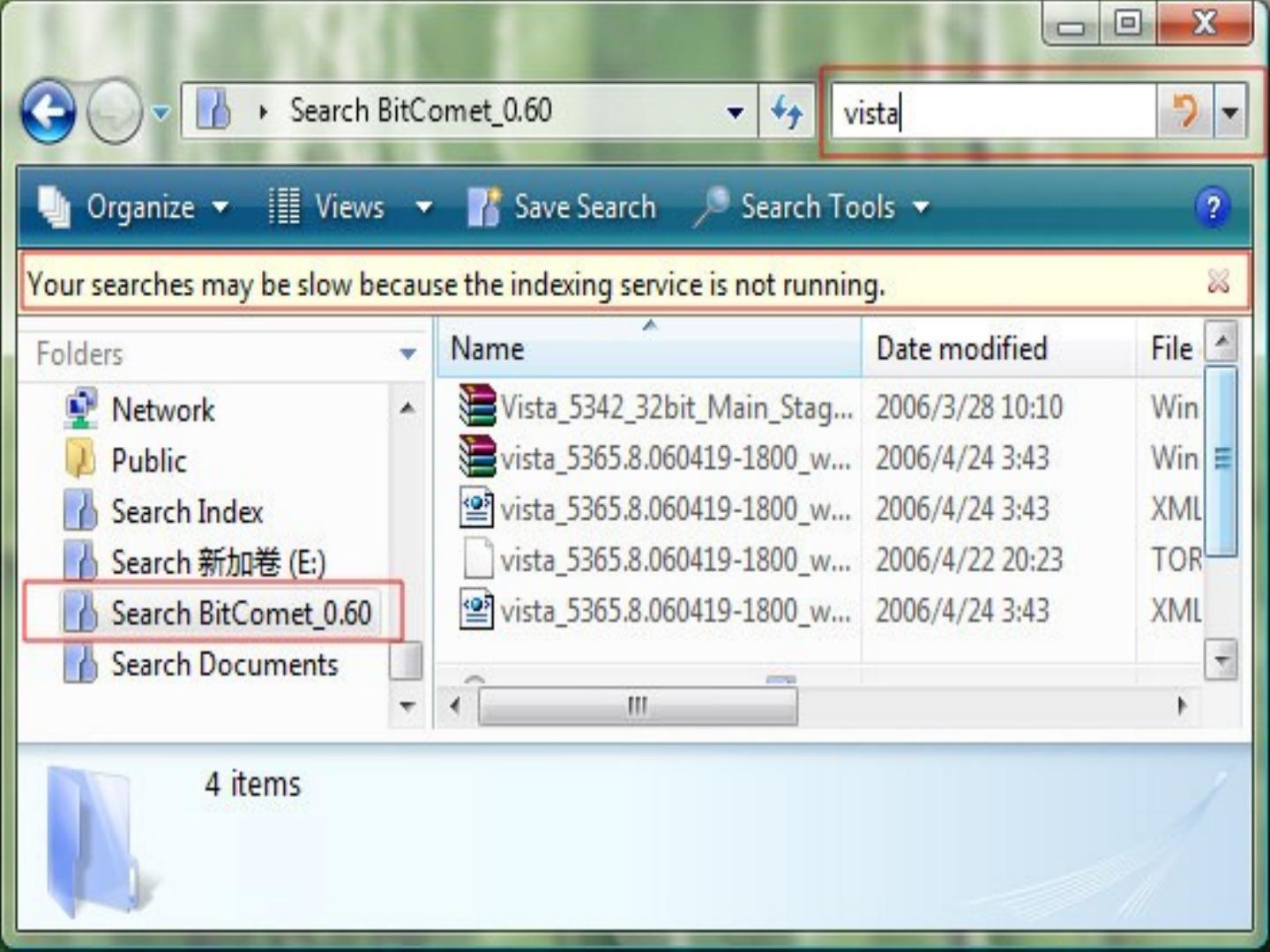Click the blank file icon dated 2006/4/22 20:23

click(477, 558)
